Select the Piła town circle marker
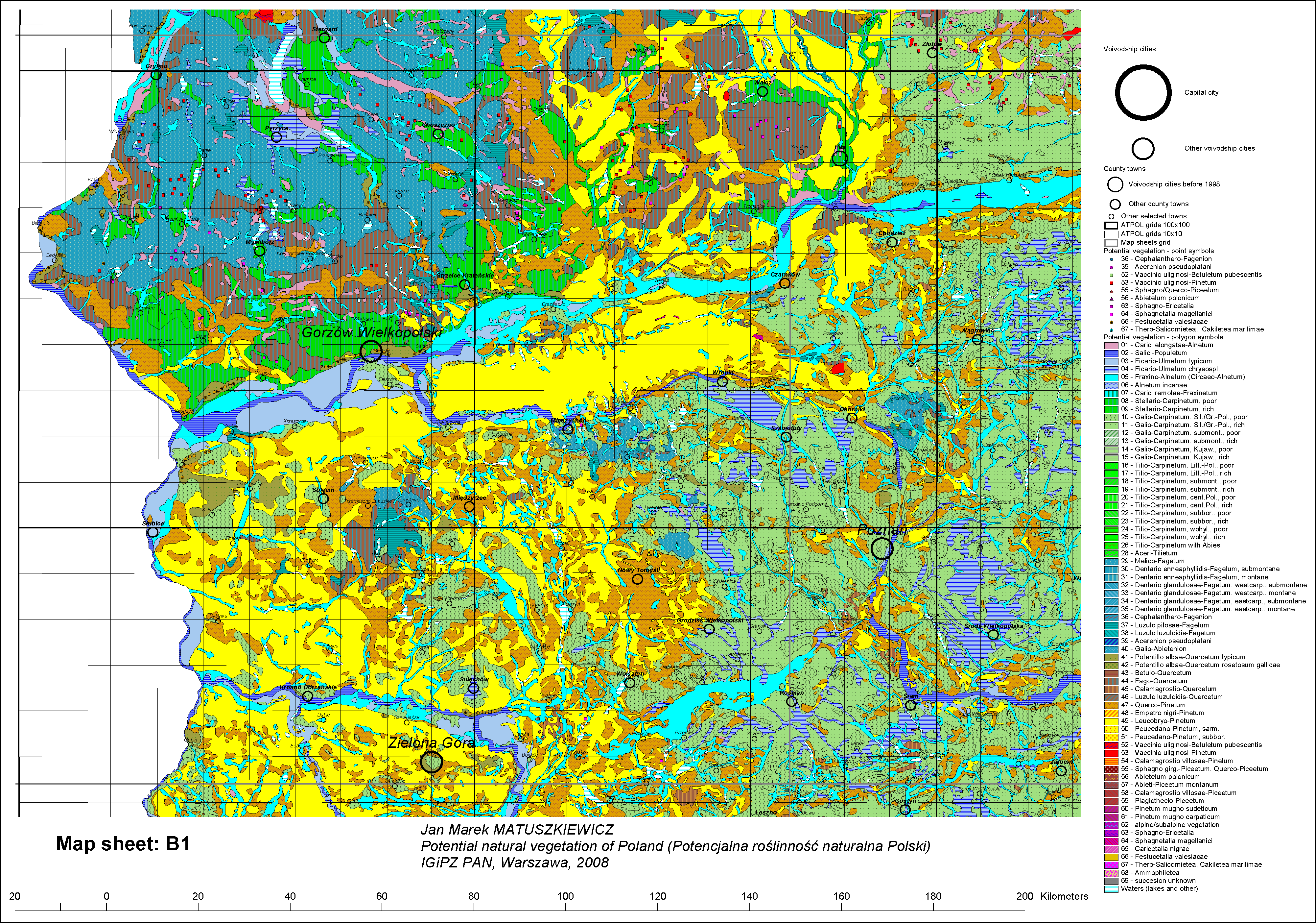Viewport: 1316px width, 923px height. 840,158
